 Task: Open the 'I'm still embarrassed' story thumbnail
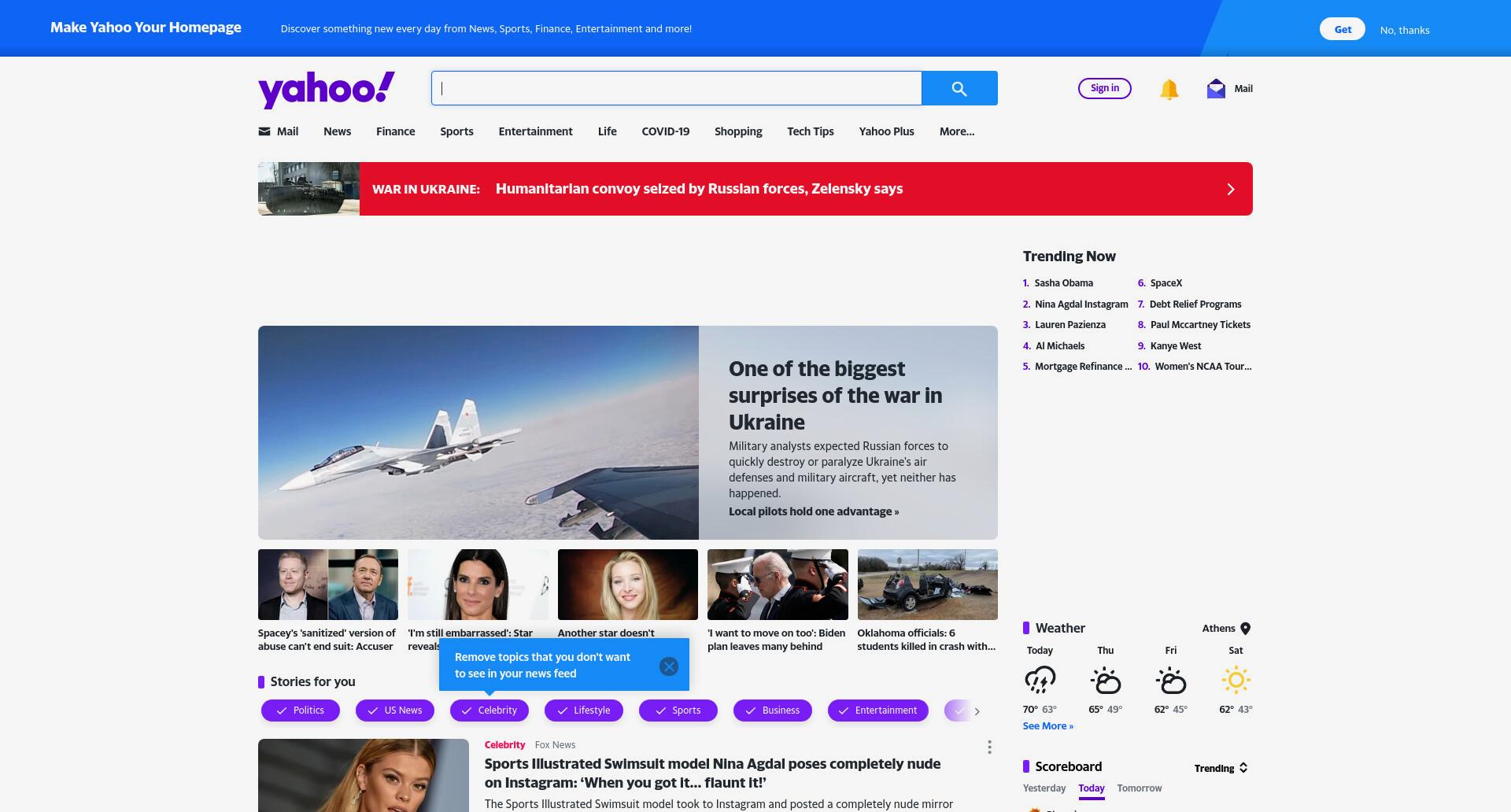478,585
